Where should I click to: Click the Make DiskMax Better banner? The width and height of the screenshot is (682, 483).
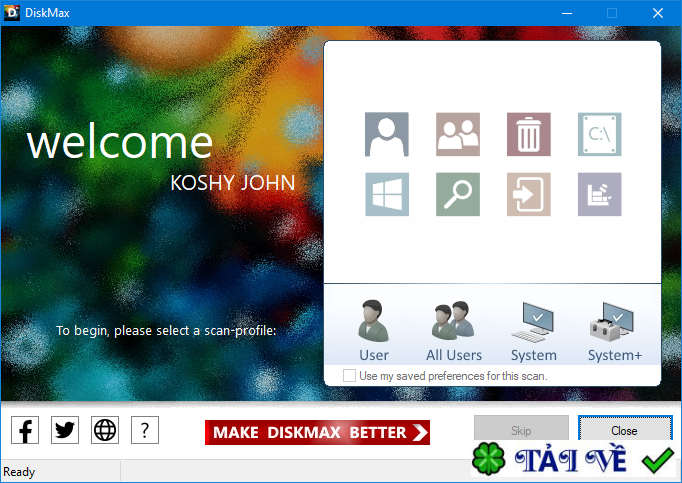[317, 433]
